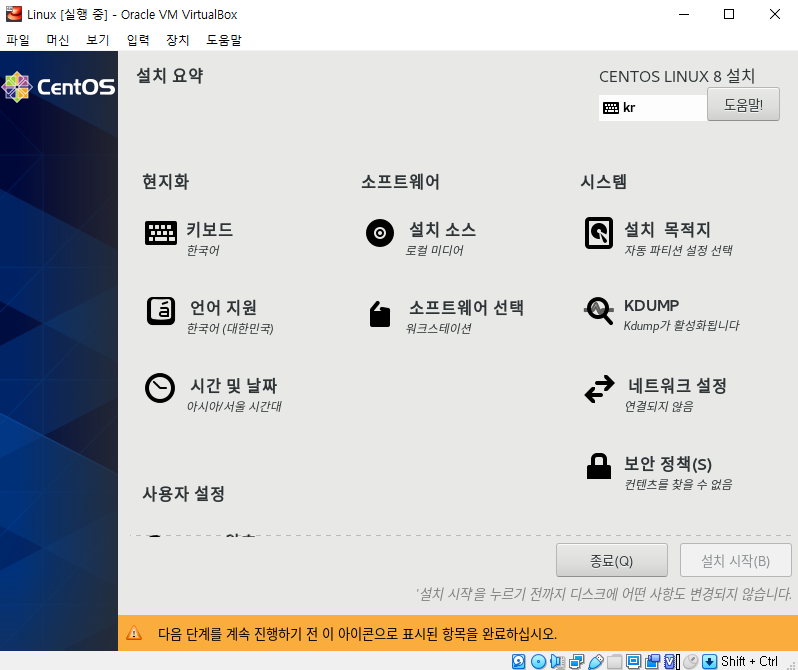Click the 도움말! help button

pyautogui.click(x=743, y=104)
